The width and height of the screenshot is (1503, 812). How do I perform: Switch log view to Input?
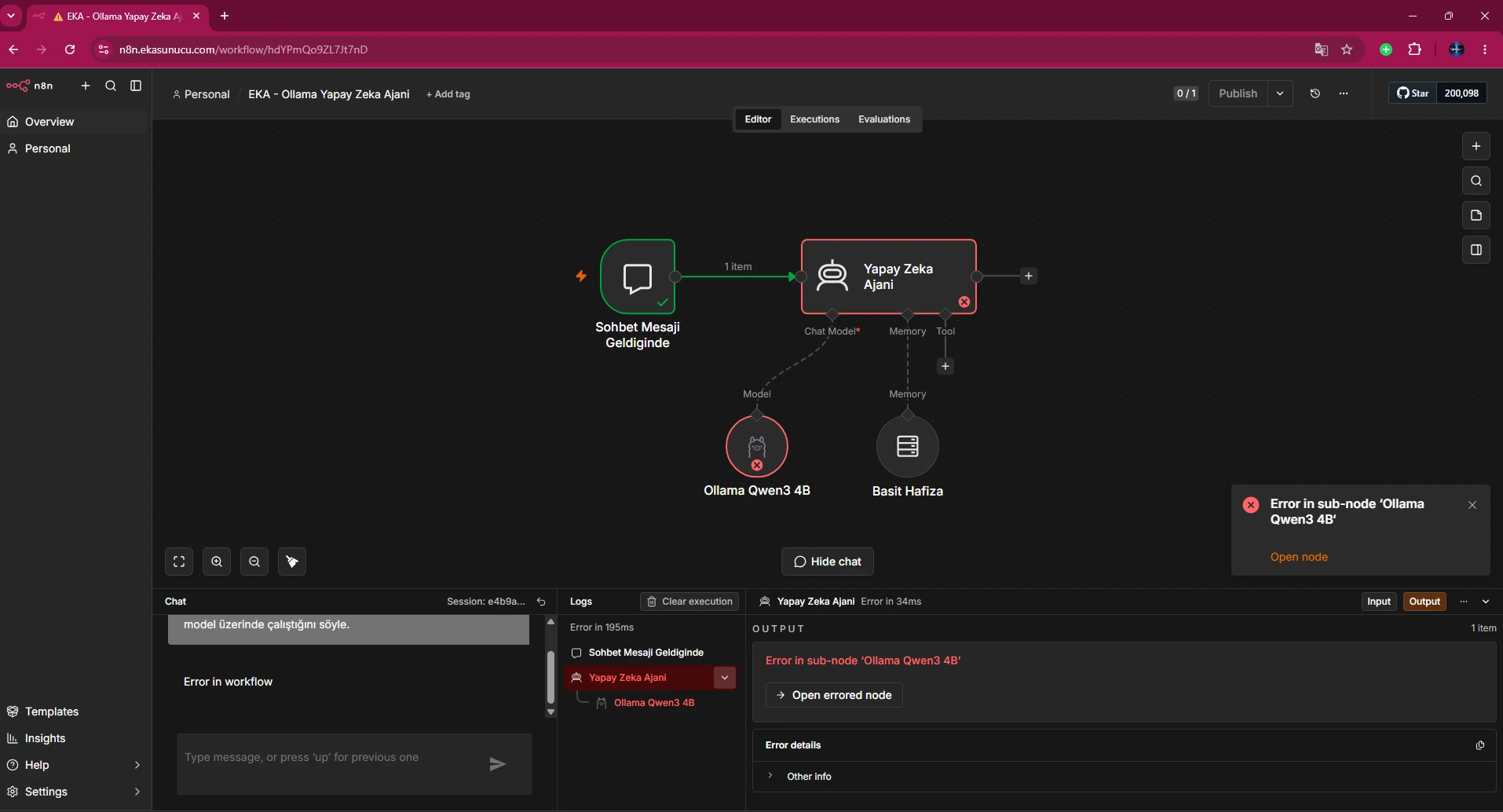click(1379, 602)
